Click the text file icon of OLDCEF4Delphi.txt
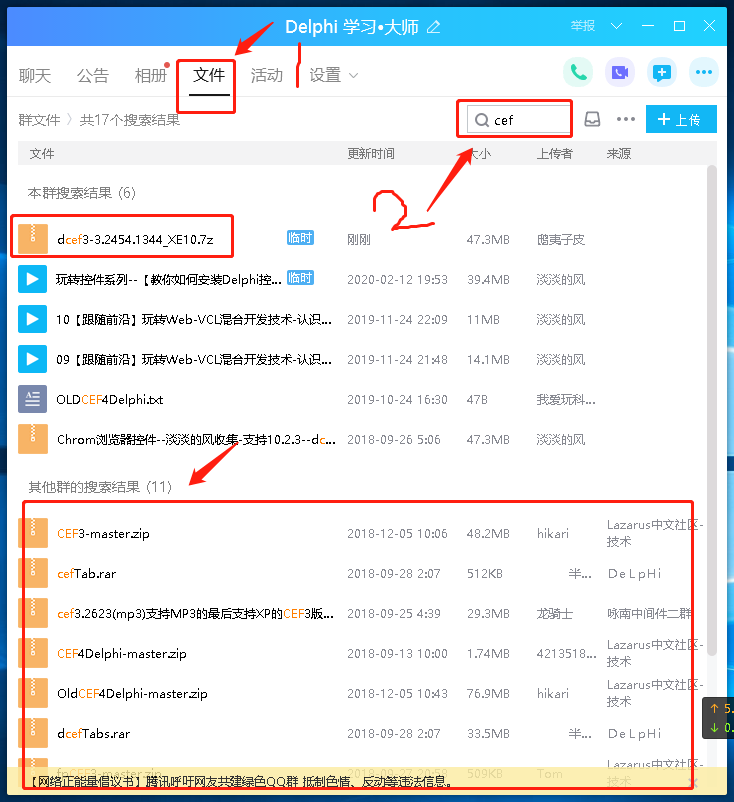This screenshot has height=802, width=734. 33,399
